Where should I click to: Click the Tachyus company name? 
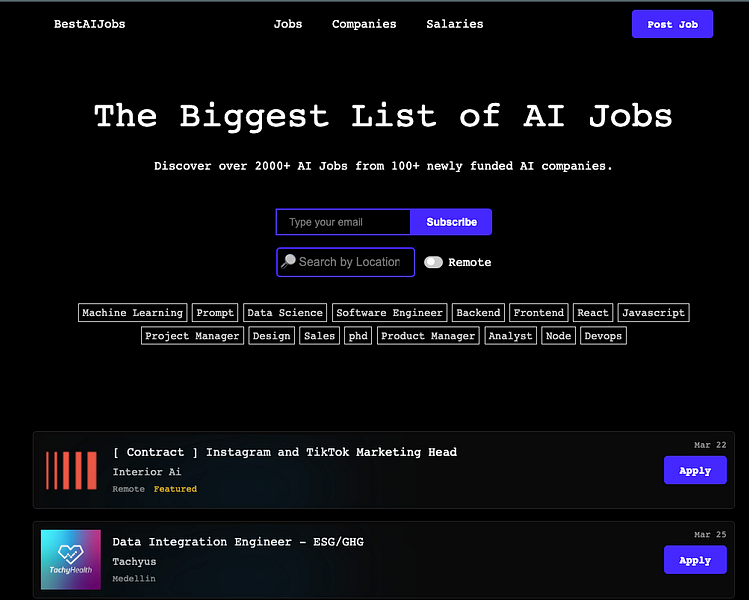pyautogui.click(x=134, y=562)
